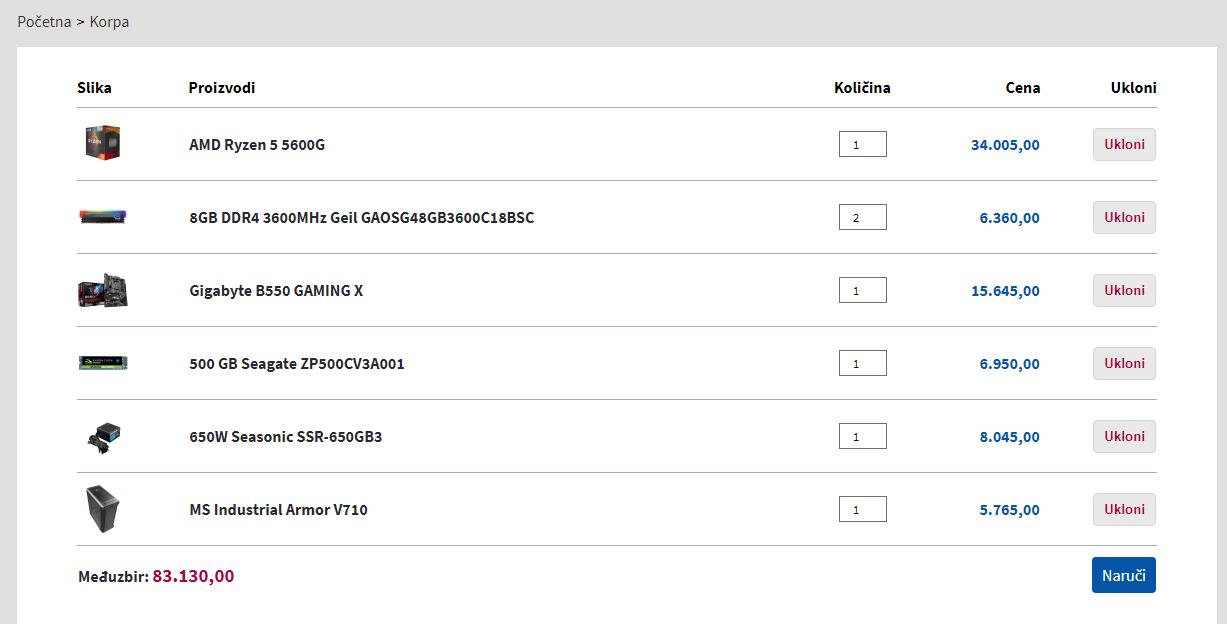Viewport: 1227px width, 624px height.
Task: Remove MS Industrial Armor V710 case
Action: point(1124,509)
